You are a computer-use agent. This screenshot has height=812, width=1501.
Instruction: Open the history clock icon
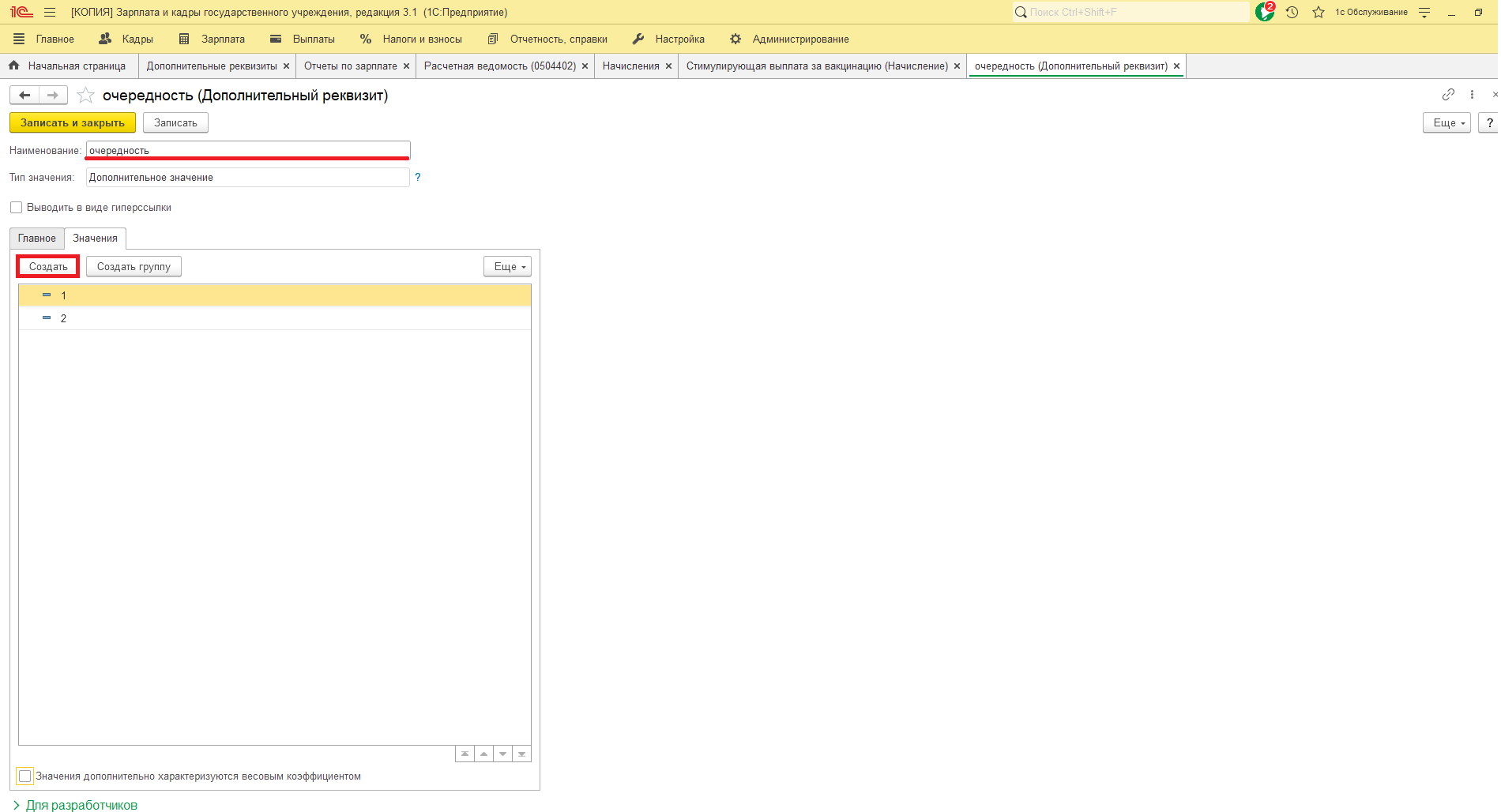pos(1292,12)
